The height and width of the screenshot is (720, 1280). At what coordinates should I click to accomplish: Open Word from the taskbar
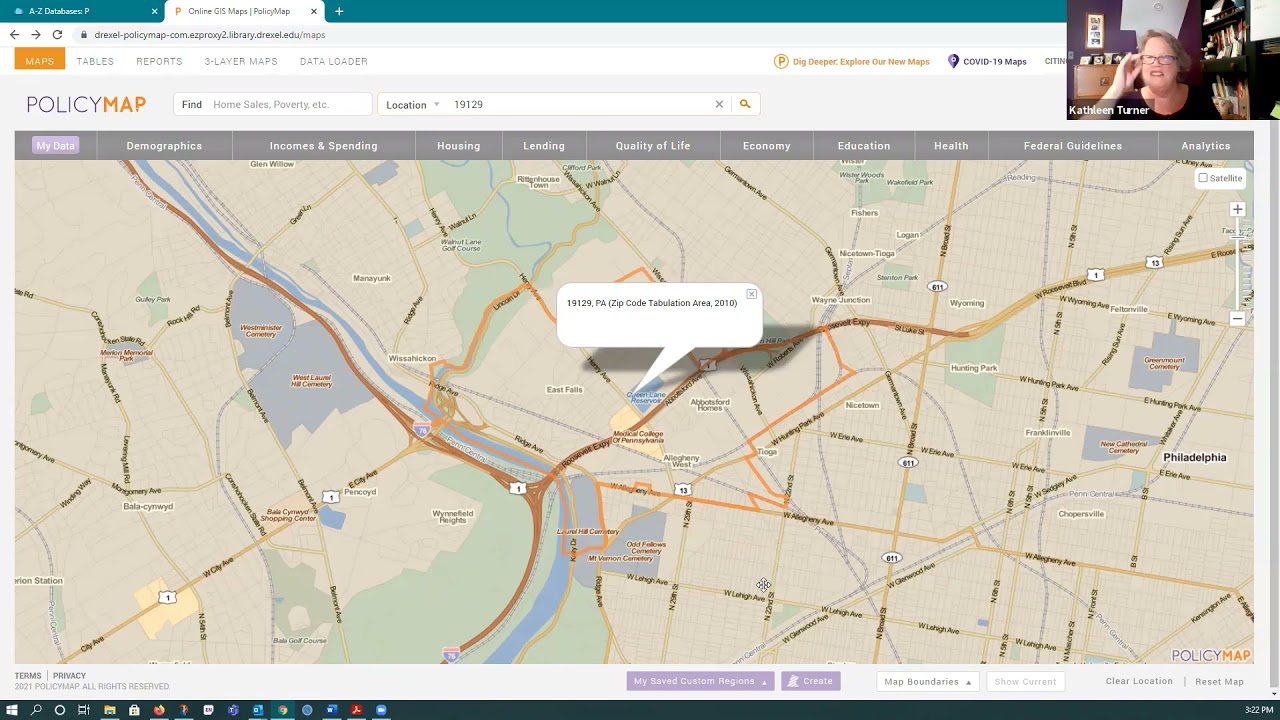332,710
